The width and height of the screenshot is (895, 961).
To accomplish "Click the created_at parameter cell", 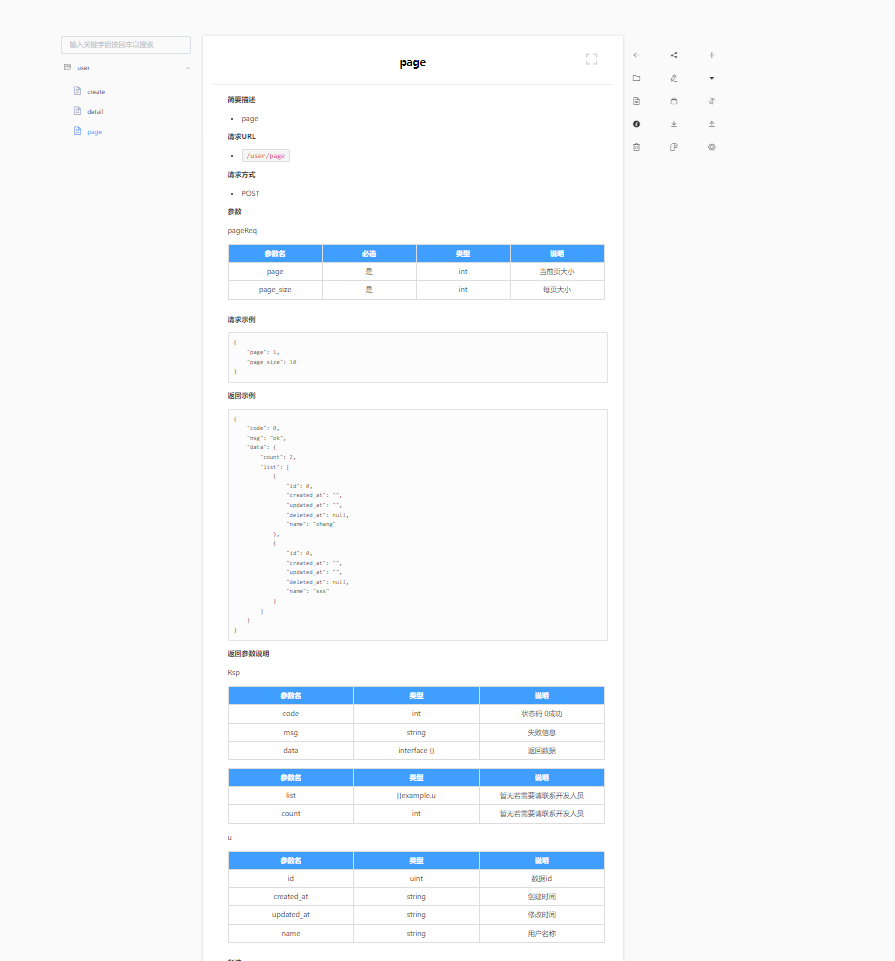I will 291,897.
